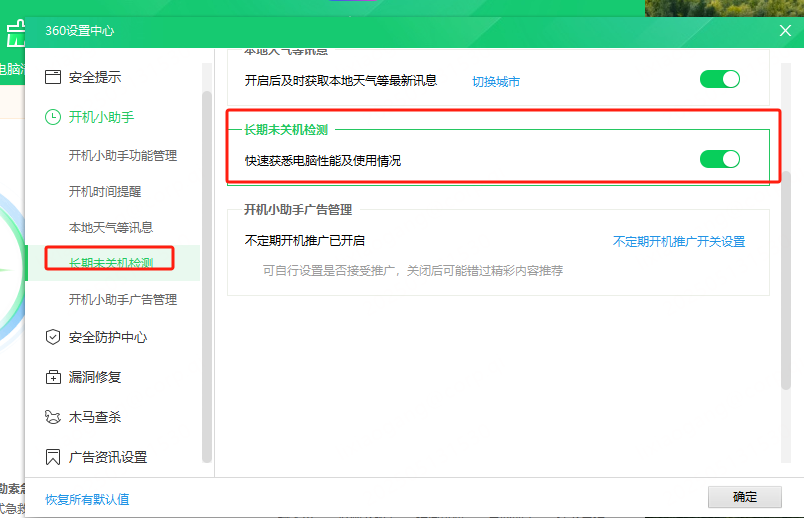Click 恢复所有默认值 link

tap(87, 499)
